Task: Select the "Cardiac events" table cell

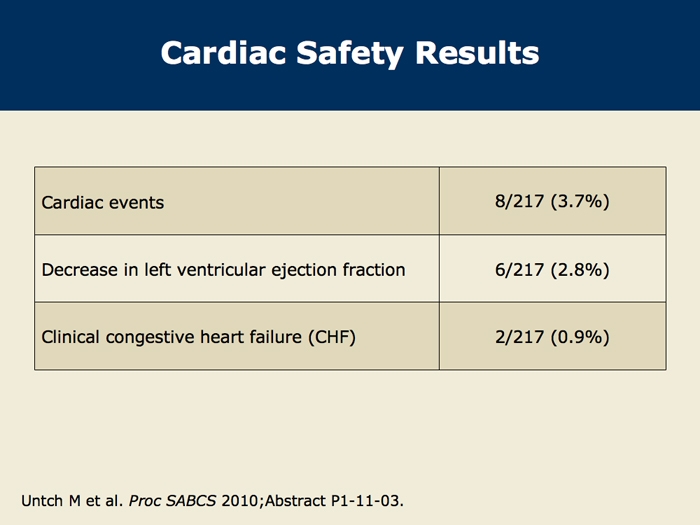Action: 103,202
